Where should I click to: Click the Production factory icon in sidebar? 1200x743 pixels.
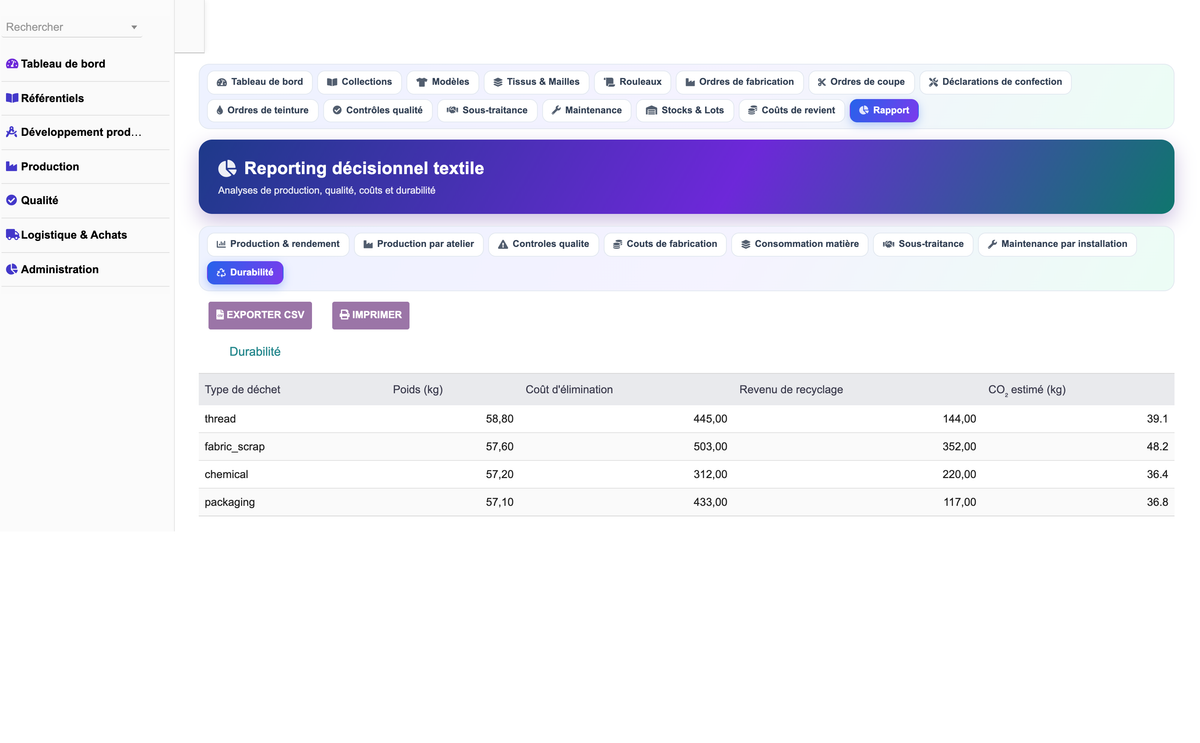tap(12, 167)
